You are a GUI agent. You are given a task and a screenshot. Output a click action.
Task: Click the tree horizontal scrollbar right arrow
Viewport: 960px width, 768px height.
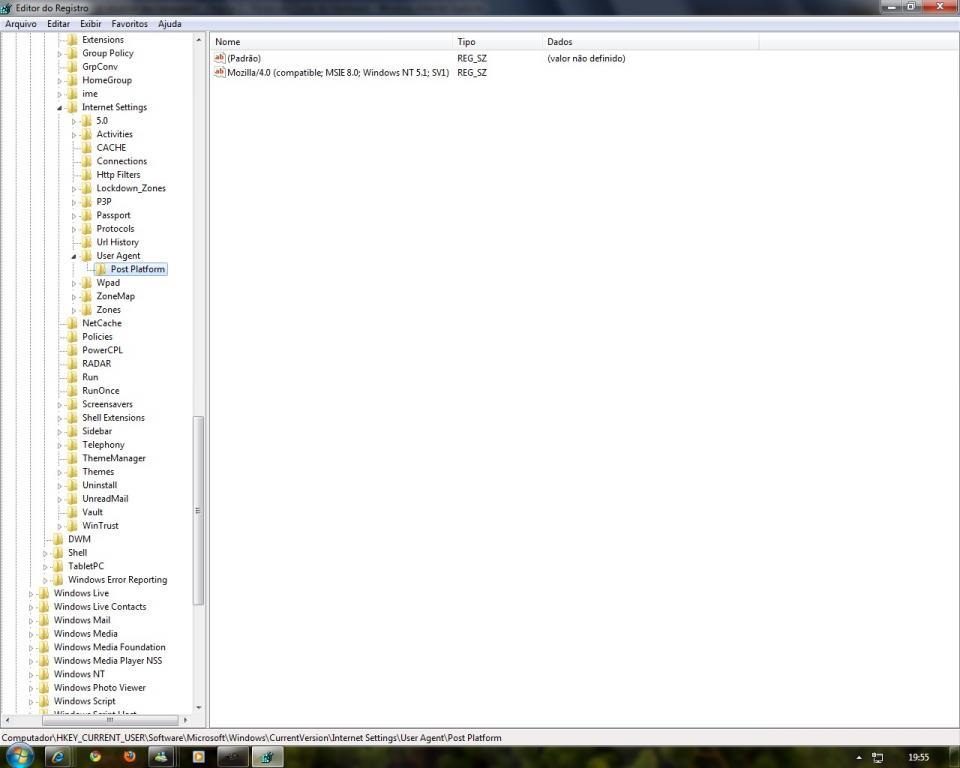[x=185, y=720]
